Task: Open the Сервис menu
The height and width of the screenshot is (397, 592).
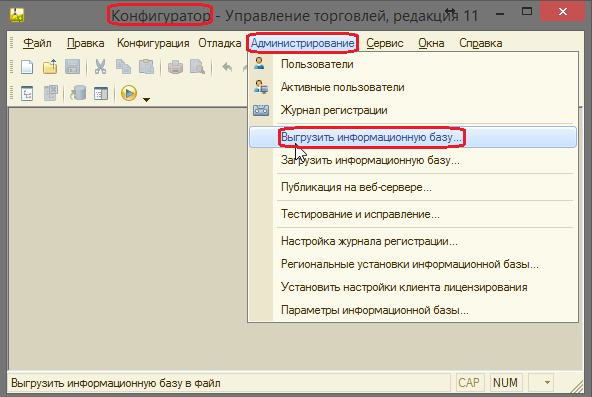Action: 385,43
